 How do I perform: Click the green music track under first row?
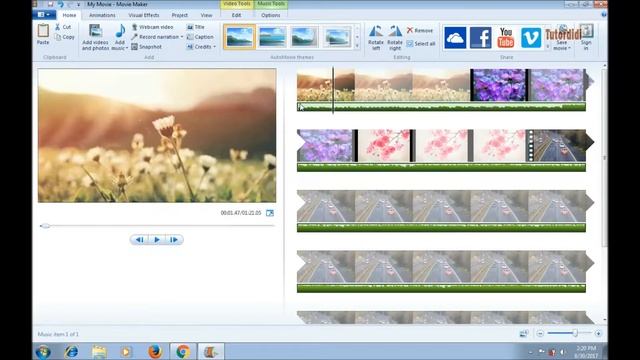(x=441, y=107)
